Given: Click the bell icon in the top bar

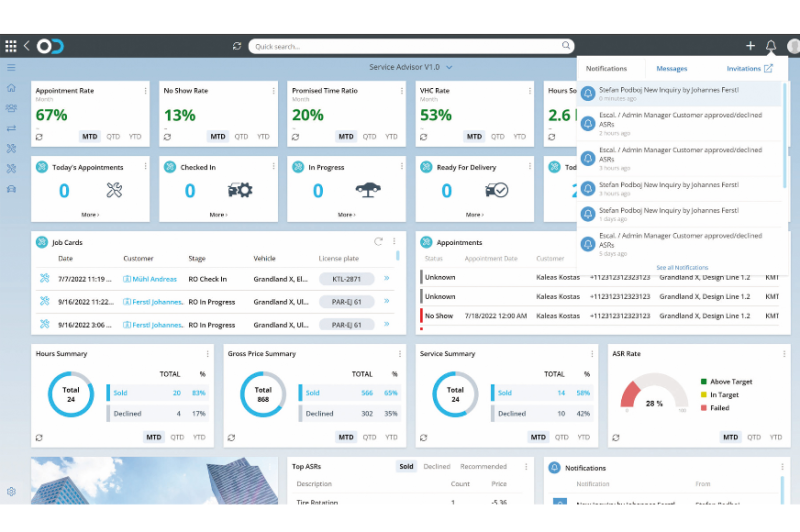Looking at the screenshot, I should coord(771,46).
